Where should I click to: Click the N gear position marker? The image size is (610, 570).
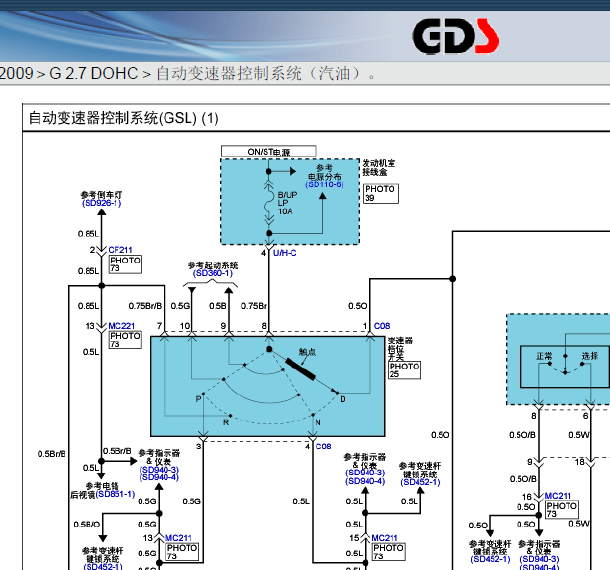click(x=318, y=422)
